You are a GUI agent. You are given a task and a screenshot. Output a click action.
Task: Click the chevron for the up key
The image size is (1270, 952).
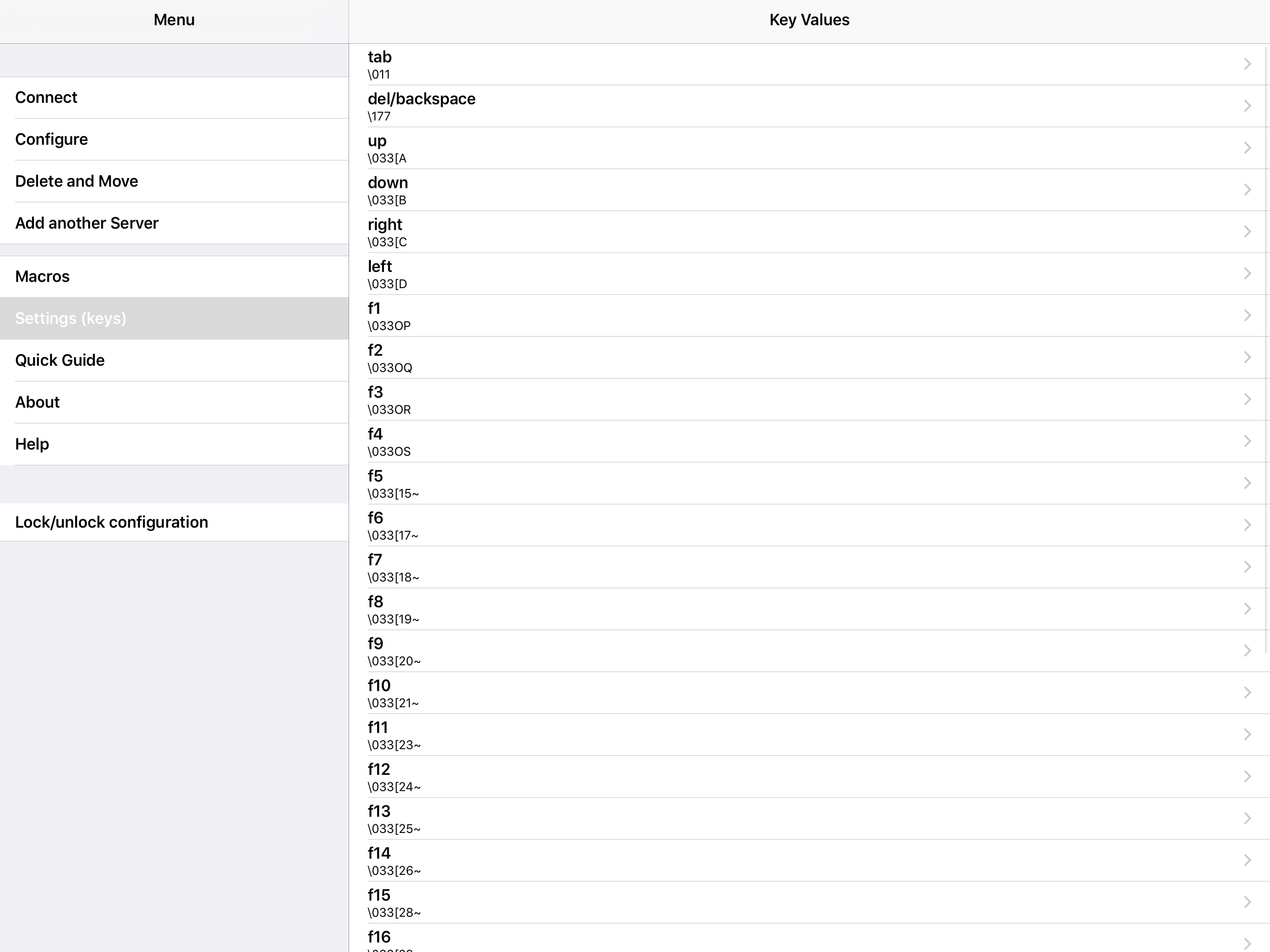pyautogui.click(x=1247, y=148)
